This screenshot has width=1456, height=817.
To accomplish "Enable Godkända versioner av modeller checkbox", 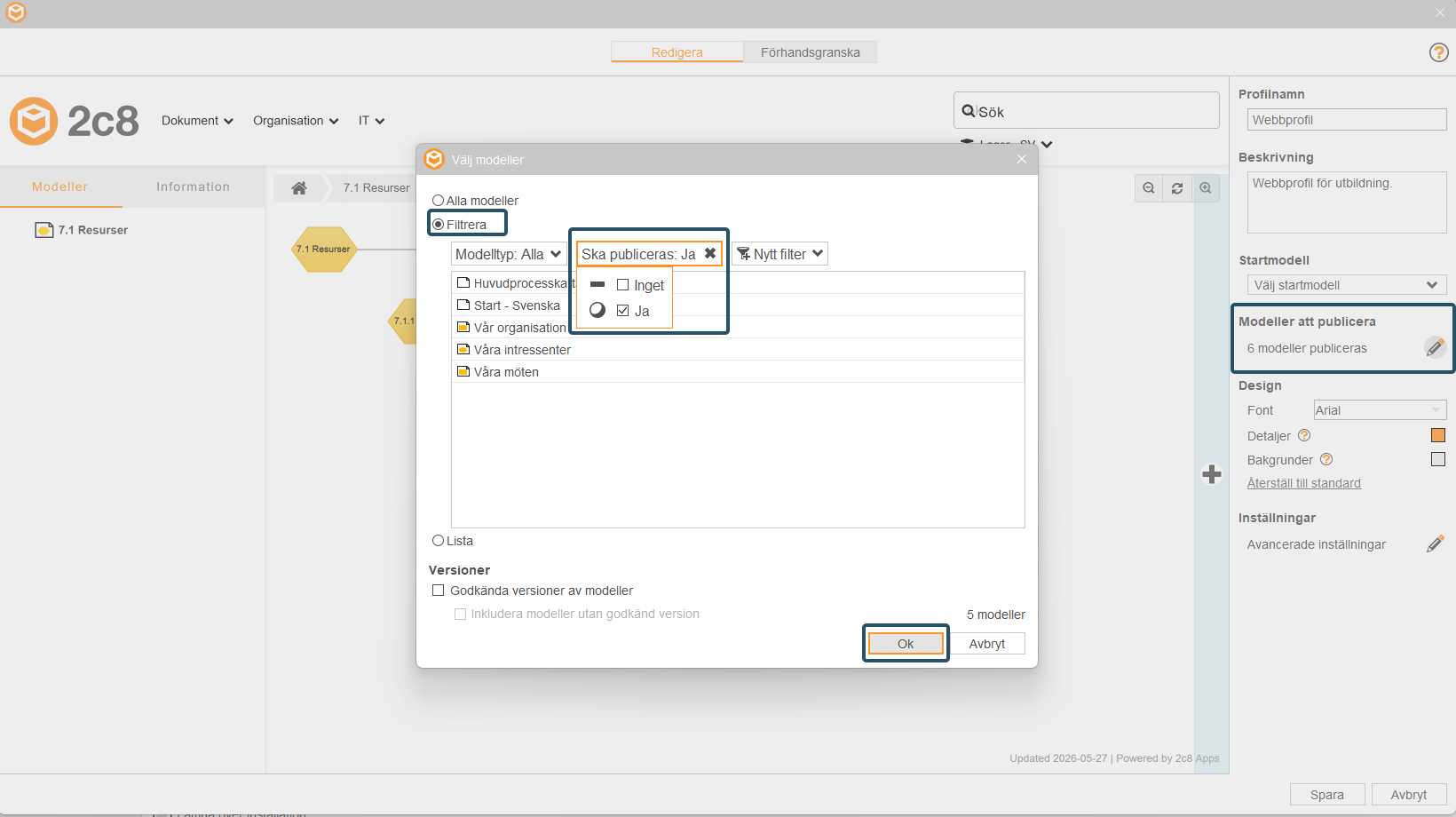I will [x=438, y=591].
